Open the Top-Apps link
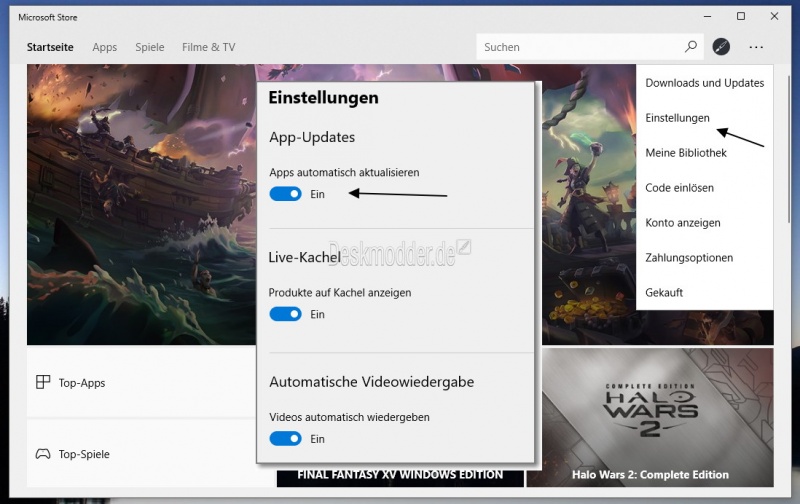This screenshot has width=800, height=504. tap(82, 383)
